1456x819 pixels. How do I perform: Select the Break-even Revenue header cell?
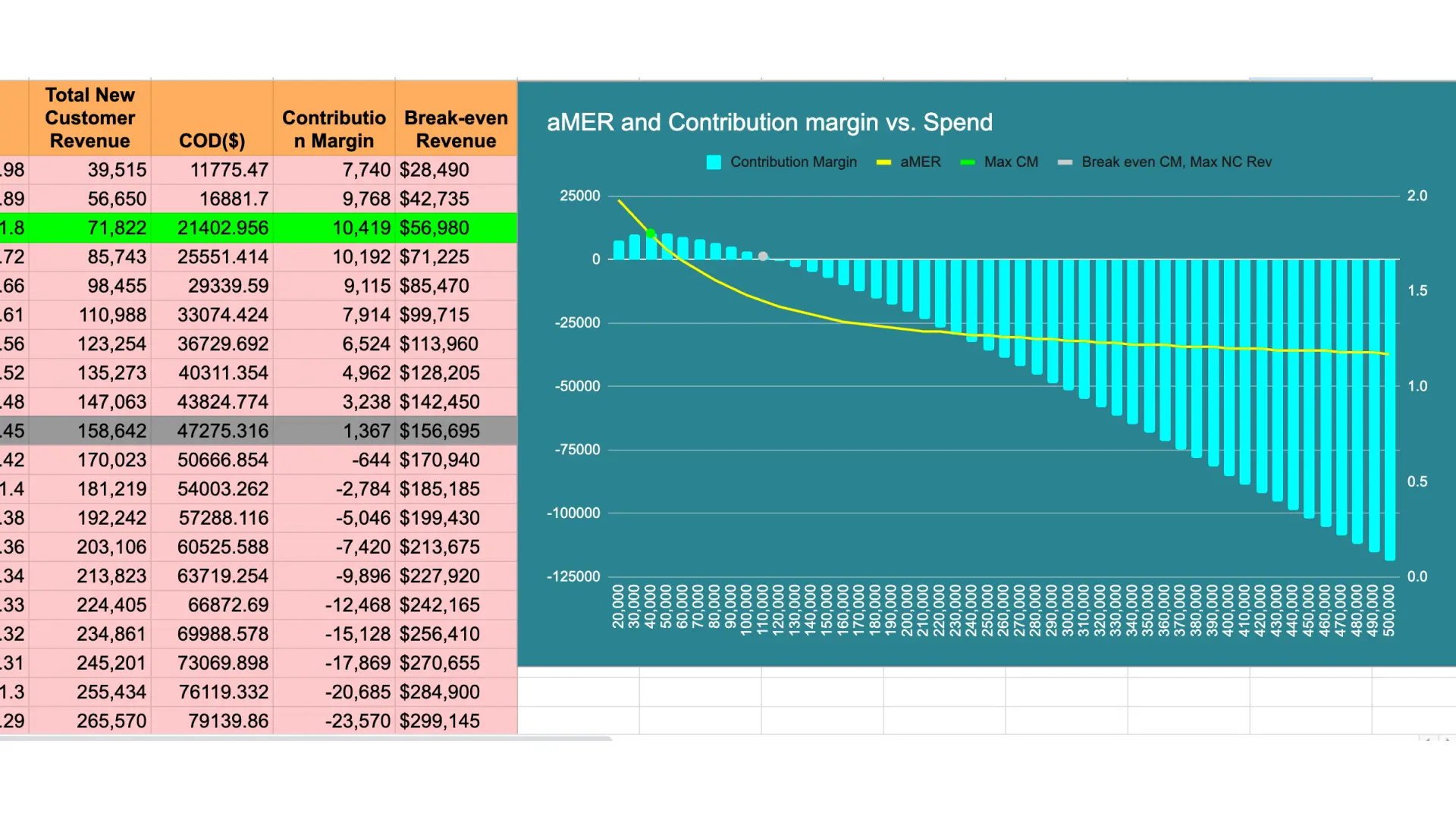pyautogui.click(x=456, y=129)
